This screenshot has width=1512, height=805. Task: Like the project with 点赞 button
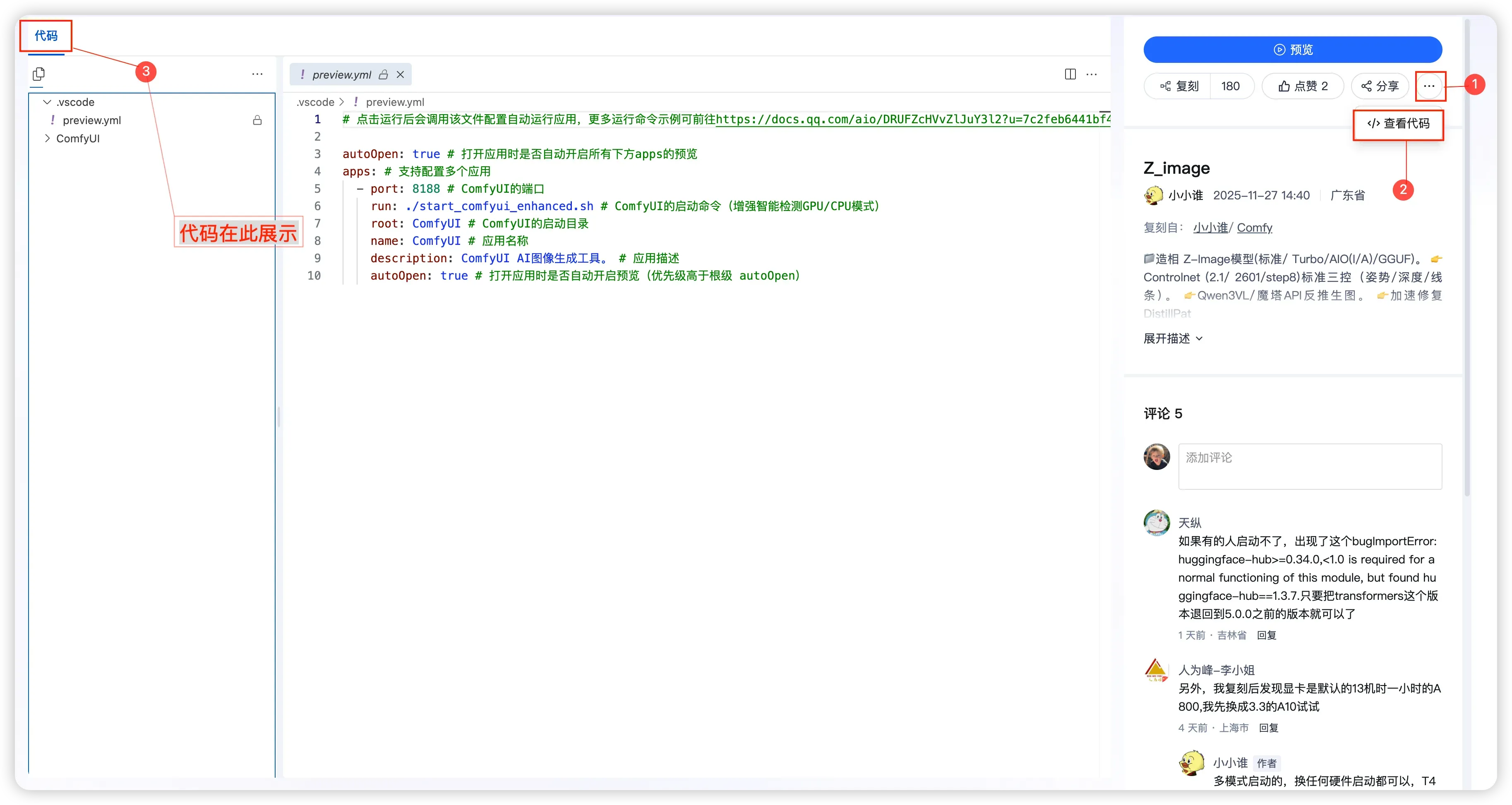pos(1303,86)
